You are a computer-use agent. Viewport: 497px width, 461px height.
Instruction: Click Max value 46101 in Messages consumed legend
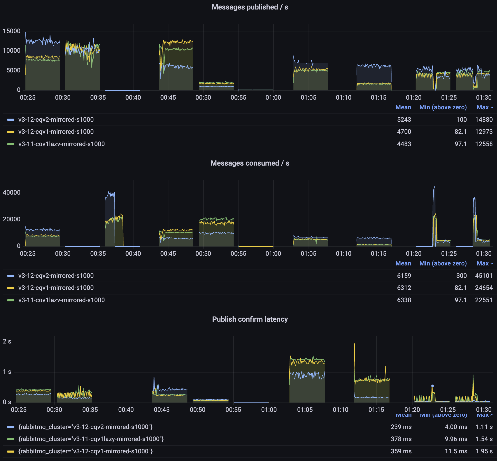coord(484,276)
